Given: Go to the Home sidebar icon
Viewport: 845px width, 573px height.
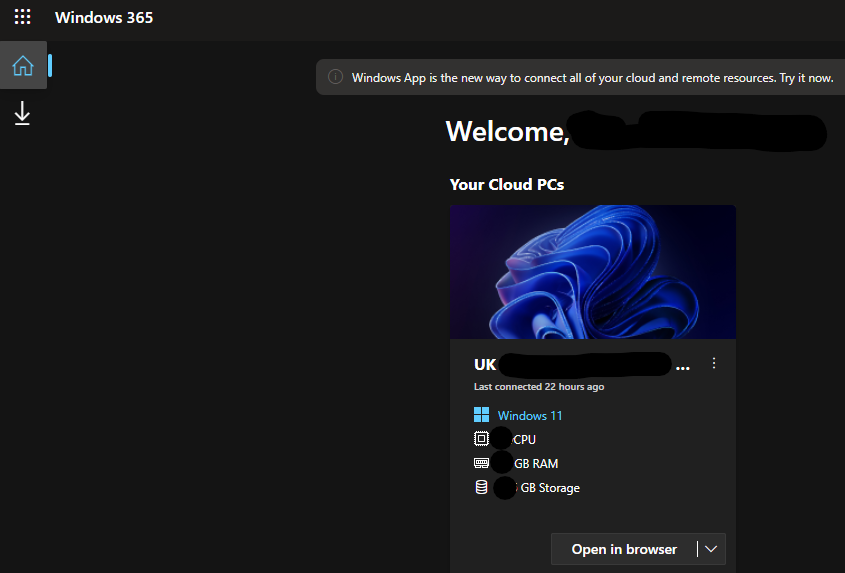Looking at the screenshot, I should pos(23,65).
